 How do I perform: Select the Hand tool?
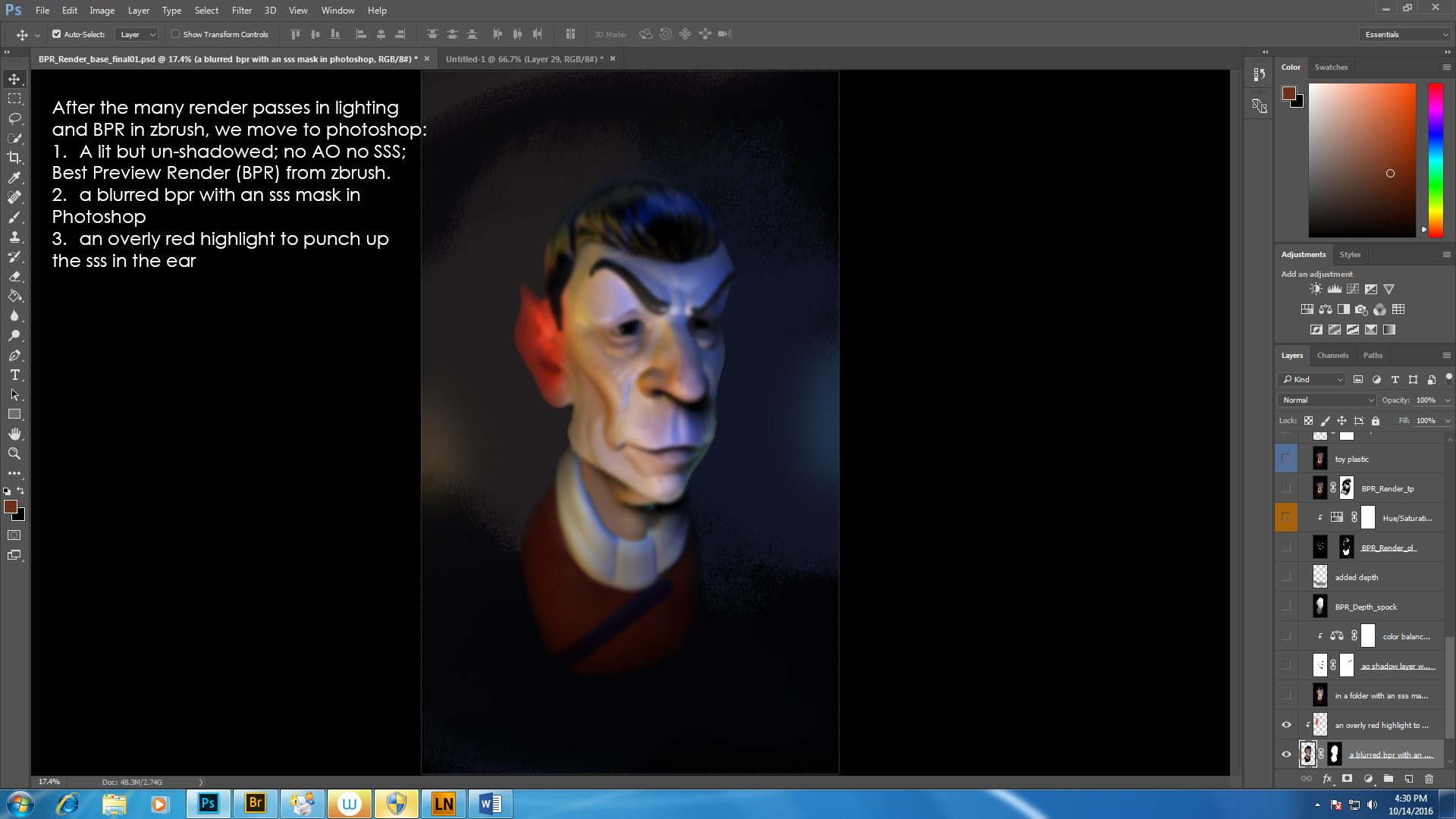click(14, 434)
